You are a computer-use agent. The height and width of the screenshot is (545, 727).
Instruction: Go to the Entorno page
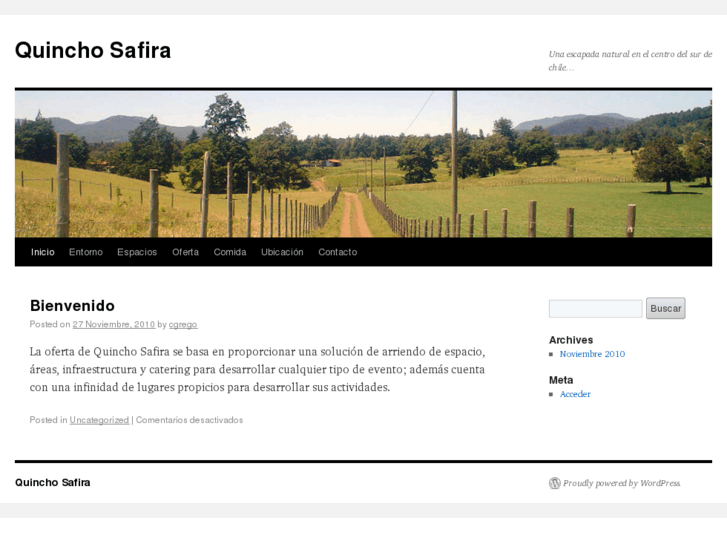86,252
